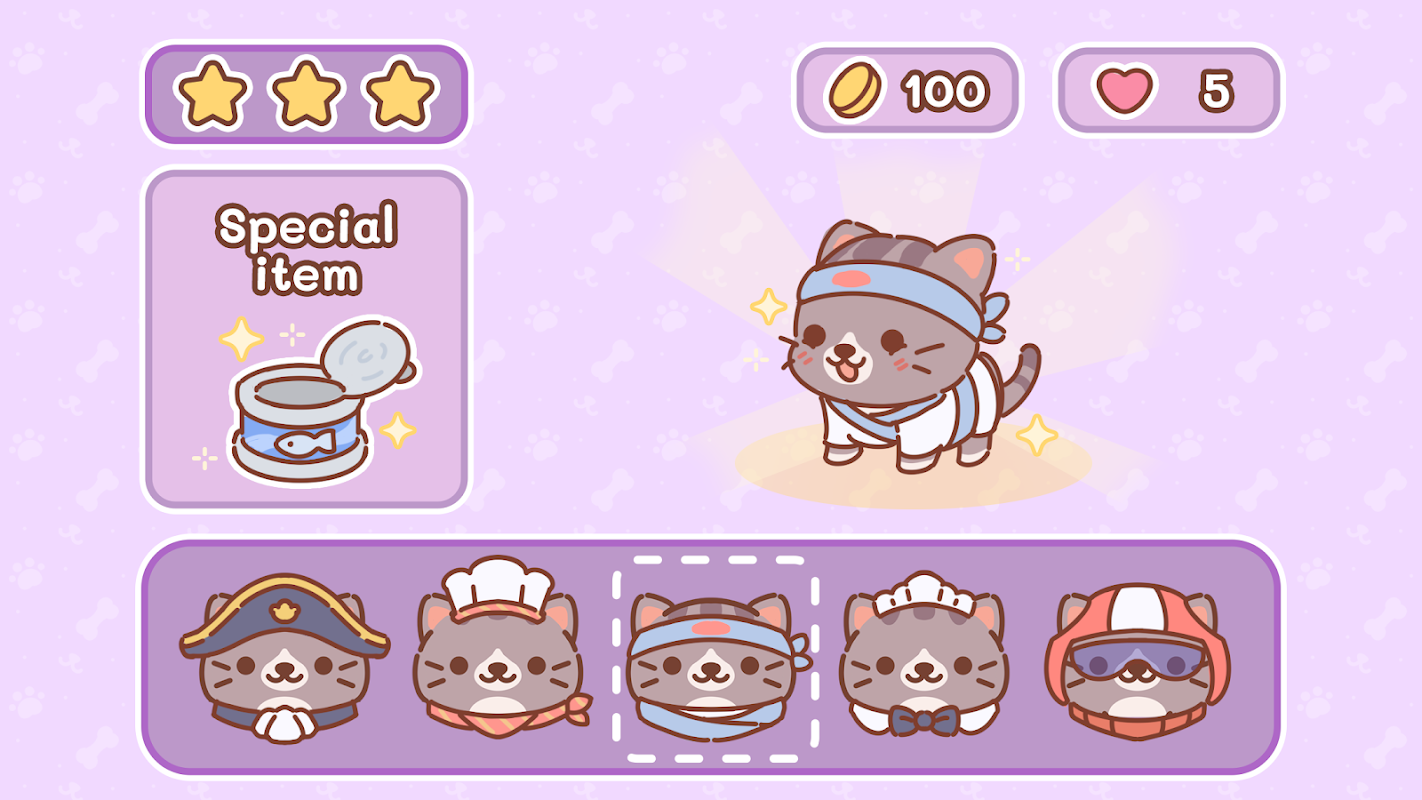Click the first yellow star

212,93
